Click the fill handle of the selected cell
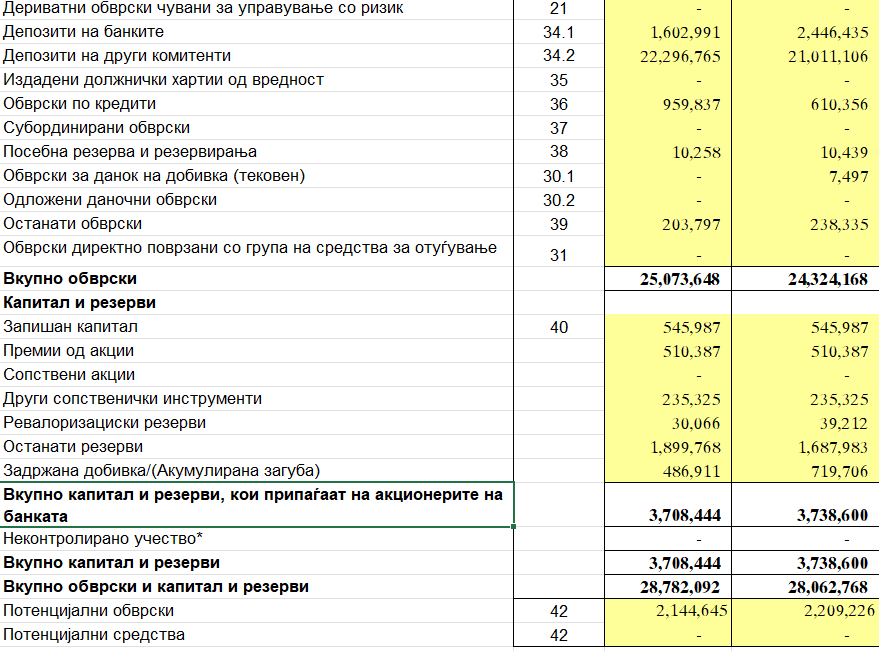Image resolution: width=879 pixels, height=651 pixels. (514, 525)
